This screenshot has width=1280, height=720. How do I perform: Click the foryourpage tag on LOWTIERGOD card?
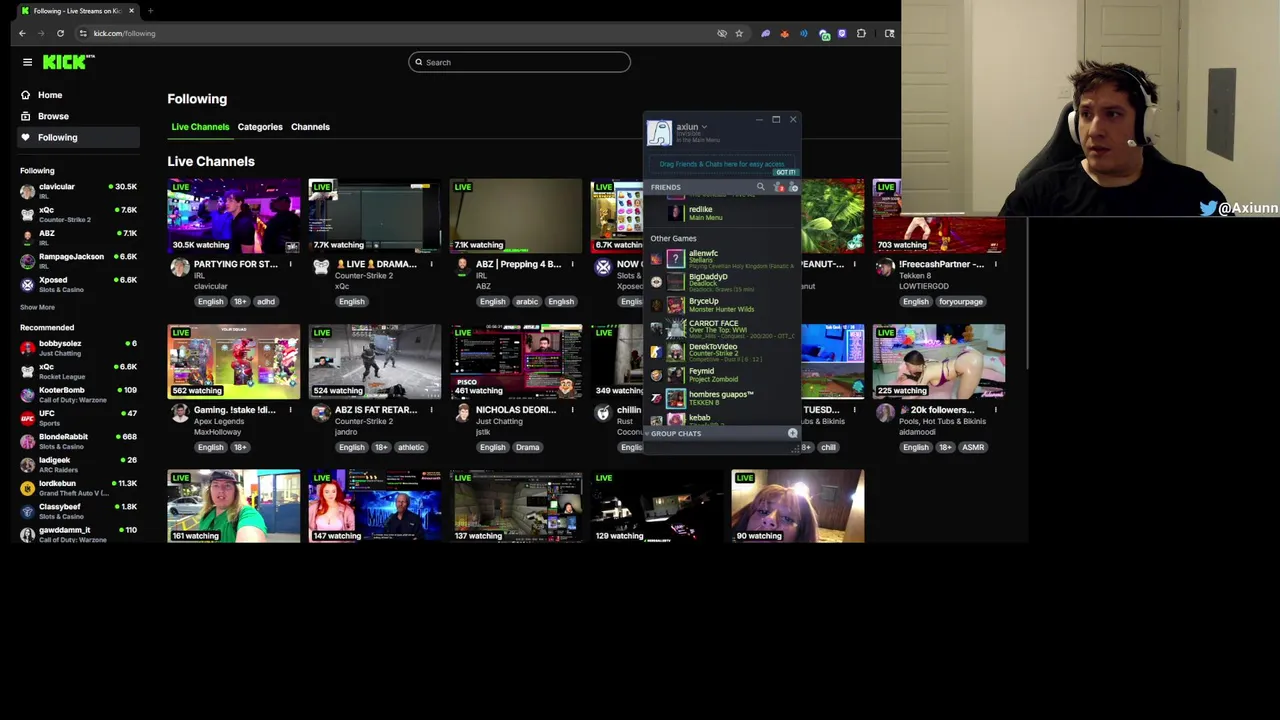click(961, 302)
